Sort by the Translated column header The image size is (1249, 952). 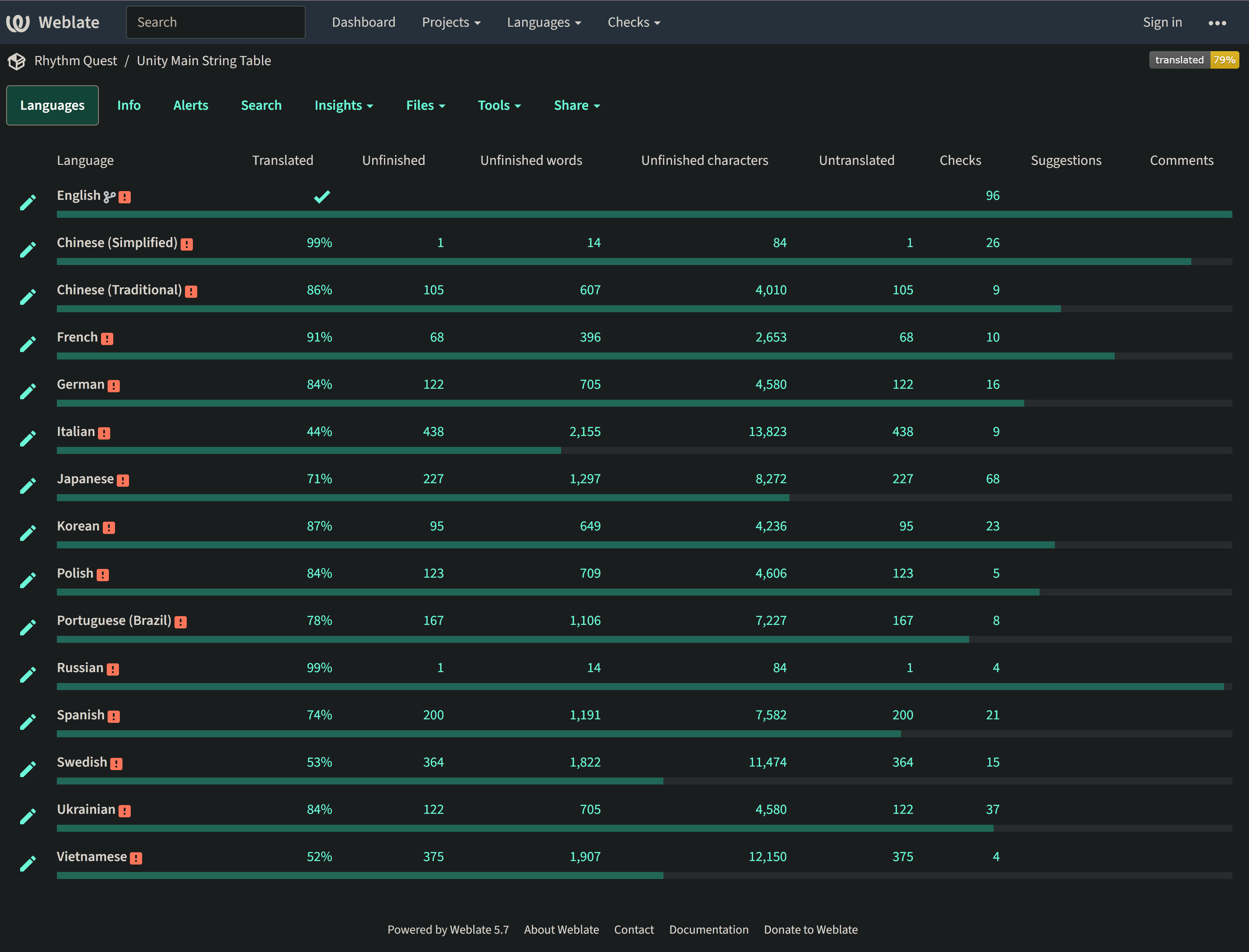[282, 160]
